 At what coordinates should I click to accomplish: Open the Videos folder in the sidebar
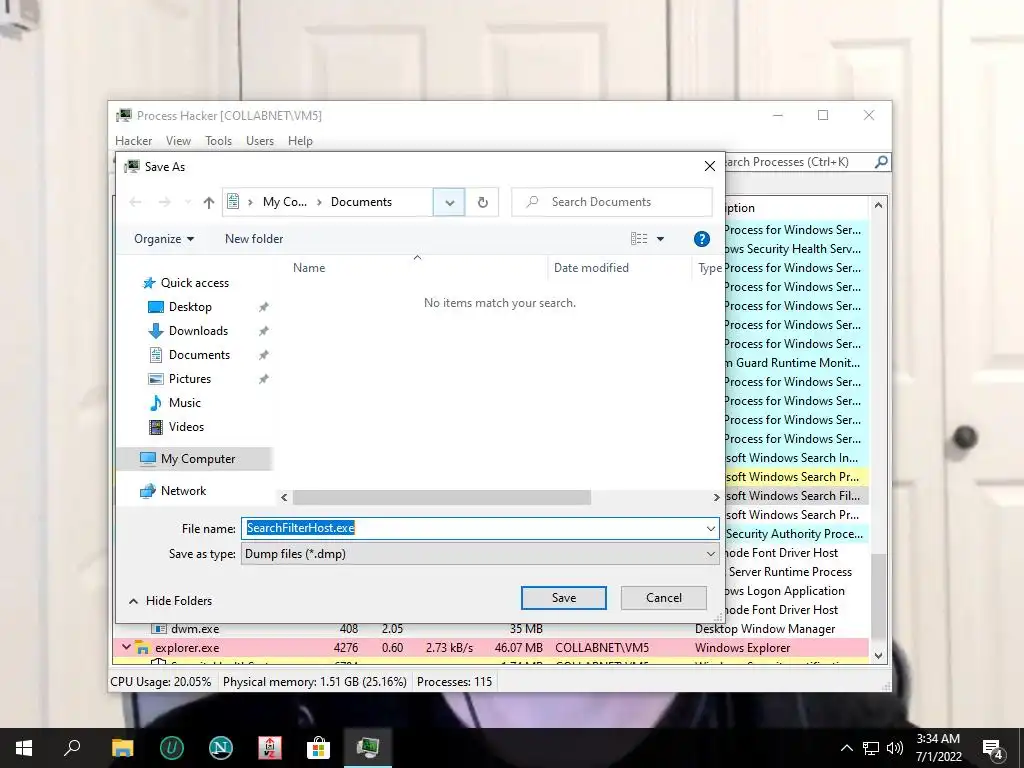[x=186, y=427]
